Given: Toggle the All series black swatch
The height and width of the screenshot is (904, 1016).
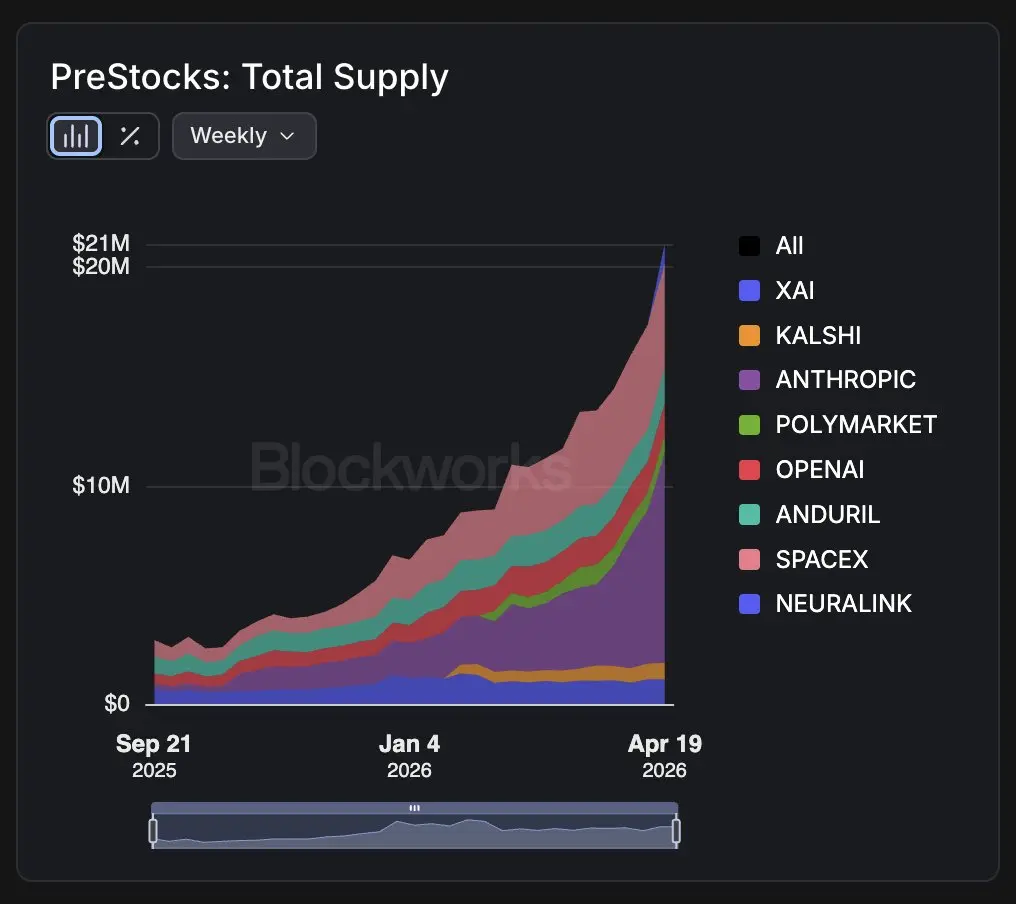Looking at the screenshot, I should point(749,246).
